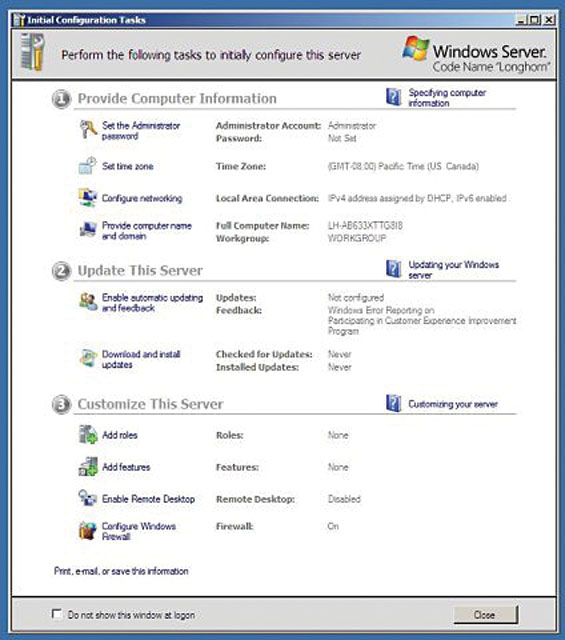Click the Configure networking monitor icon
This screenshot has height=640, width=565.
(x=87, y=197)
